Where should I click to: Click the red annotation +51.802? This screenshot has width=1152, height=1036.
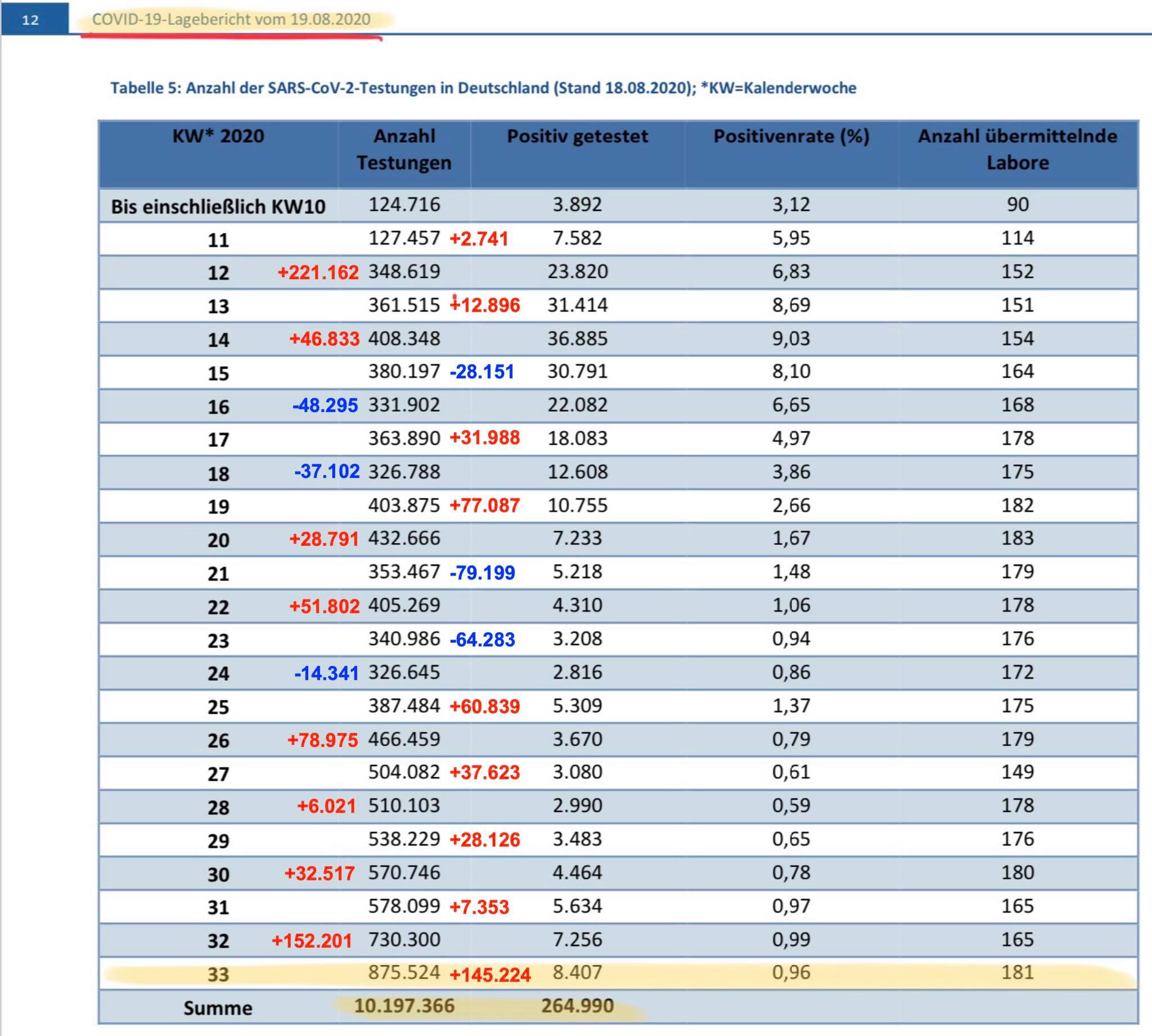pyautogui.click(x=325, y=607)
